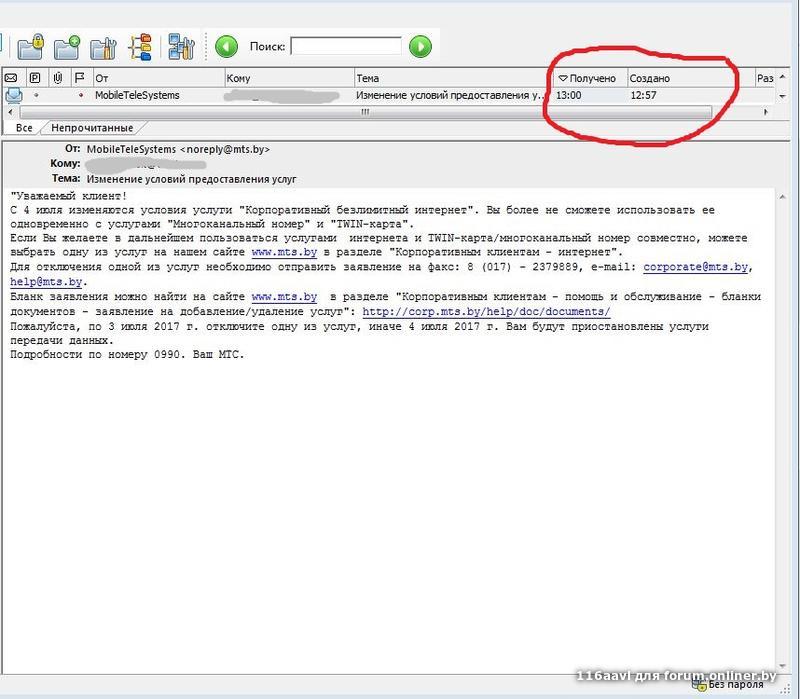This screenshot has height=699, width=800.
Task: Click the message list scroll up arrow
Action: [783, 77]
